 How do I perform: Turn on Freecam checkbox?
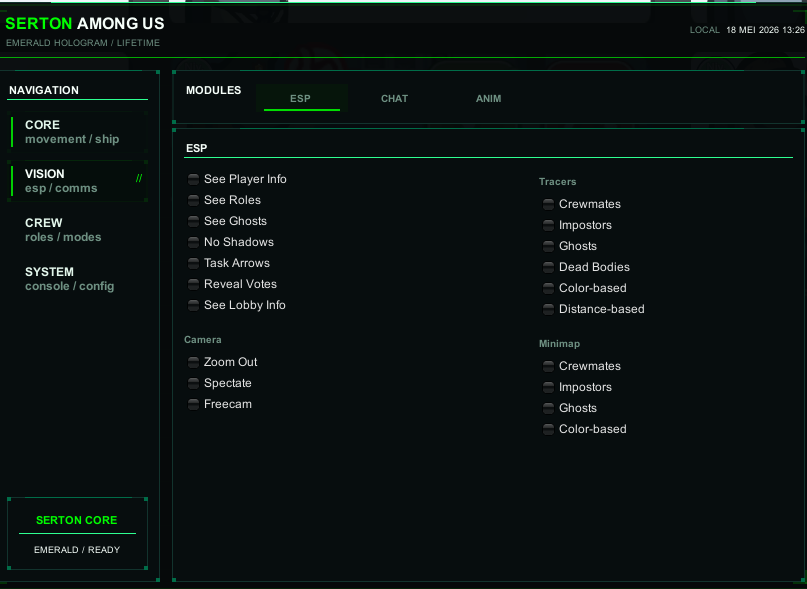click(x=194, y=405)
